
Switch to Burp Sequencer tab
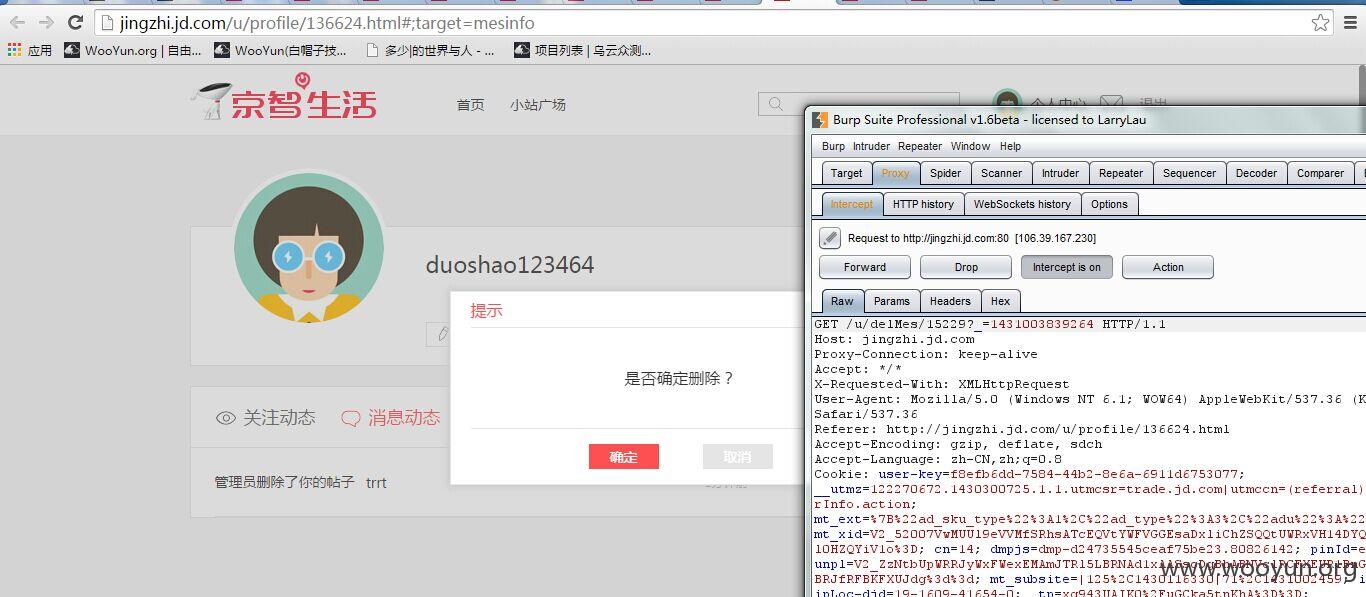coord(1189,173)
